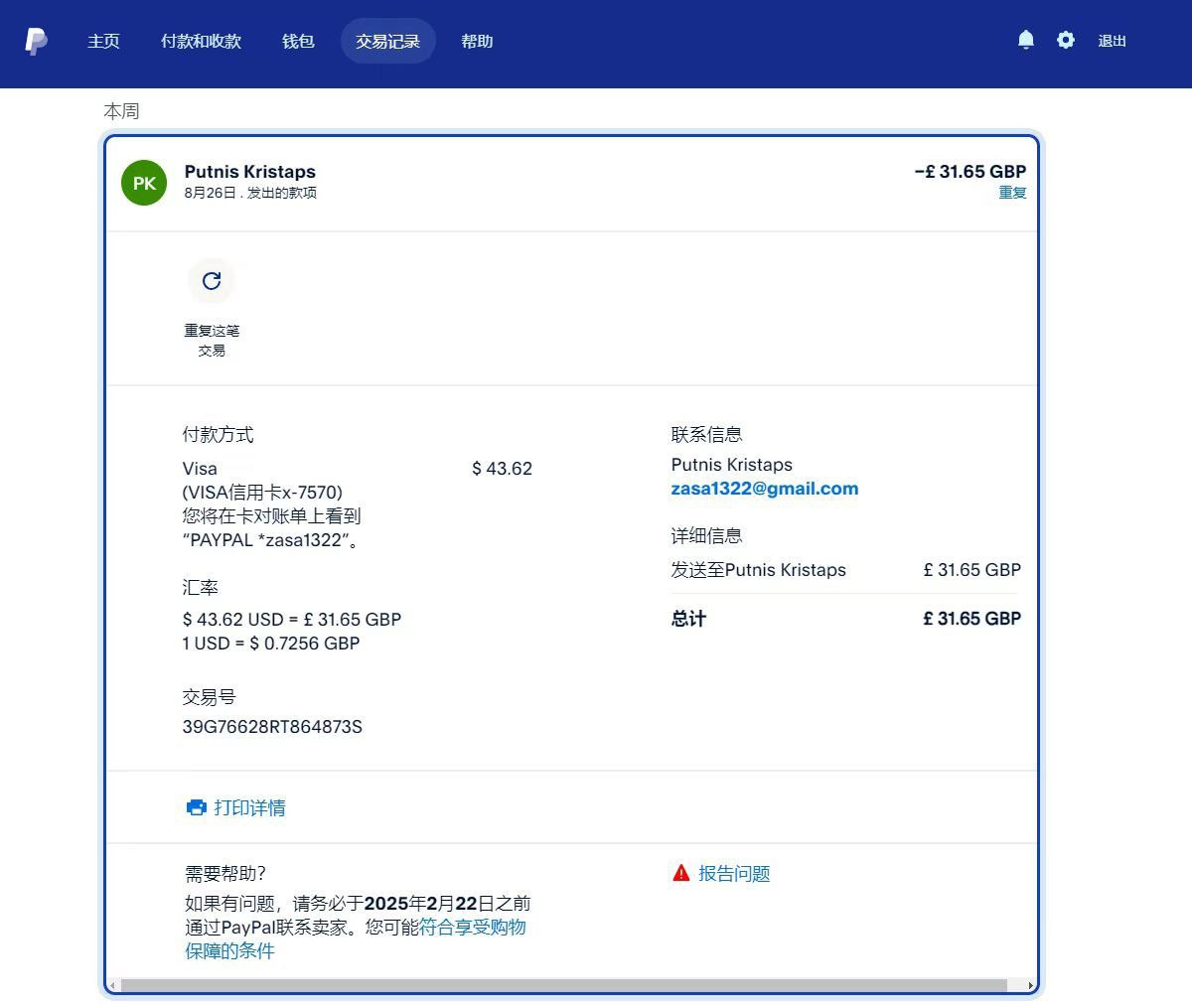Open the 钱包 menu item
The width and height of the screenshot is (1192, 1008).
click(x=298, y=41)
